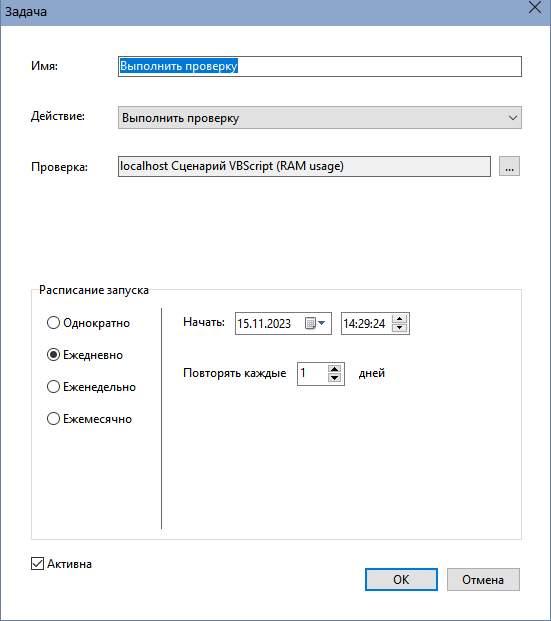Close the Задача dialog window
This screenshot has width=551, height=621.
click(535, 8)
